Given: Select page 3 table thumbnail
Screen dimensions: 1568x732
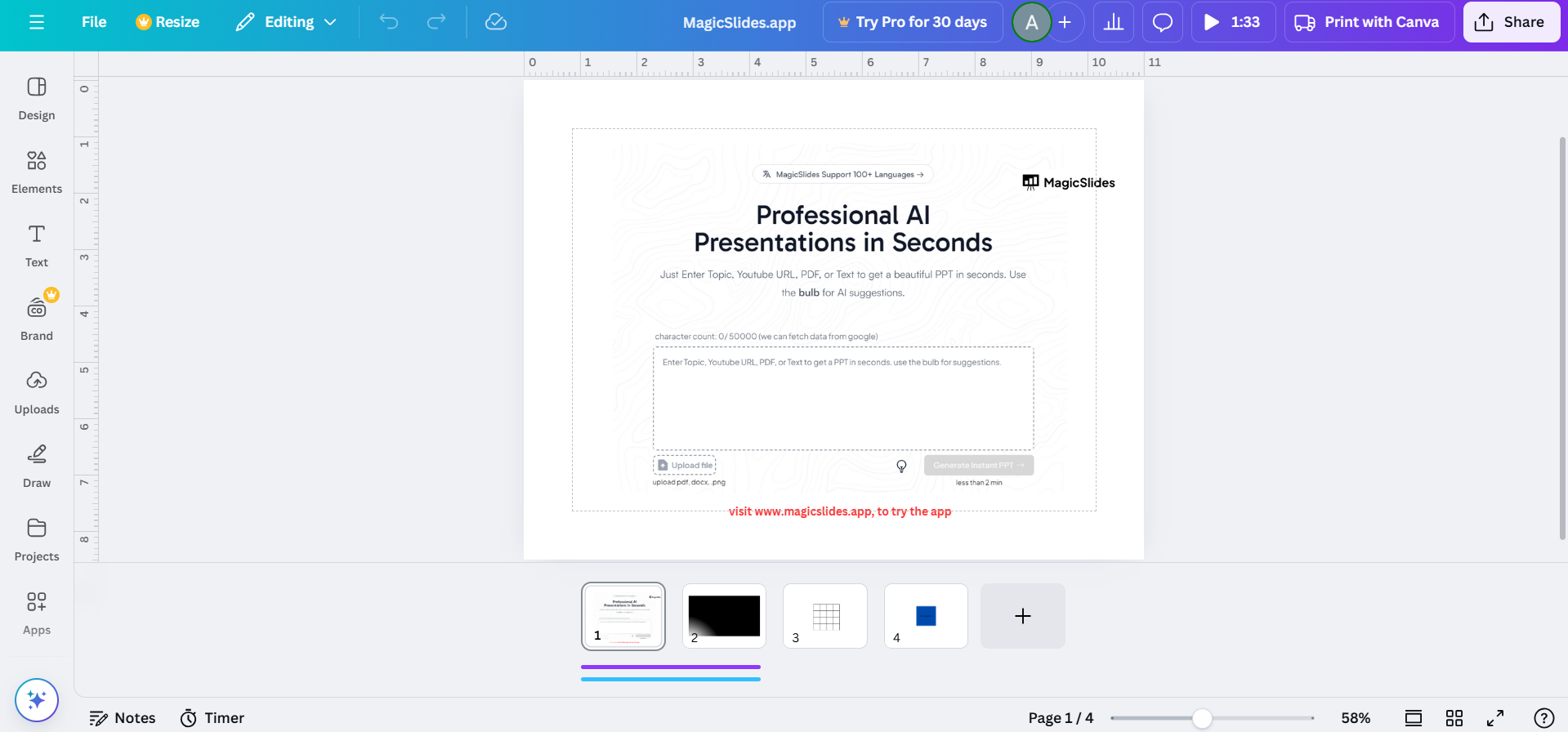Looking at the screenshot, I should pos(825,616).
